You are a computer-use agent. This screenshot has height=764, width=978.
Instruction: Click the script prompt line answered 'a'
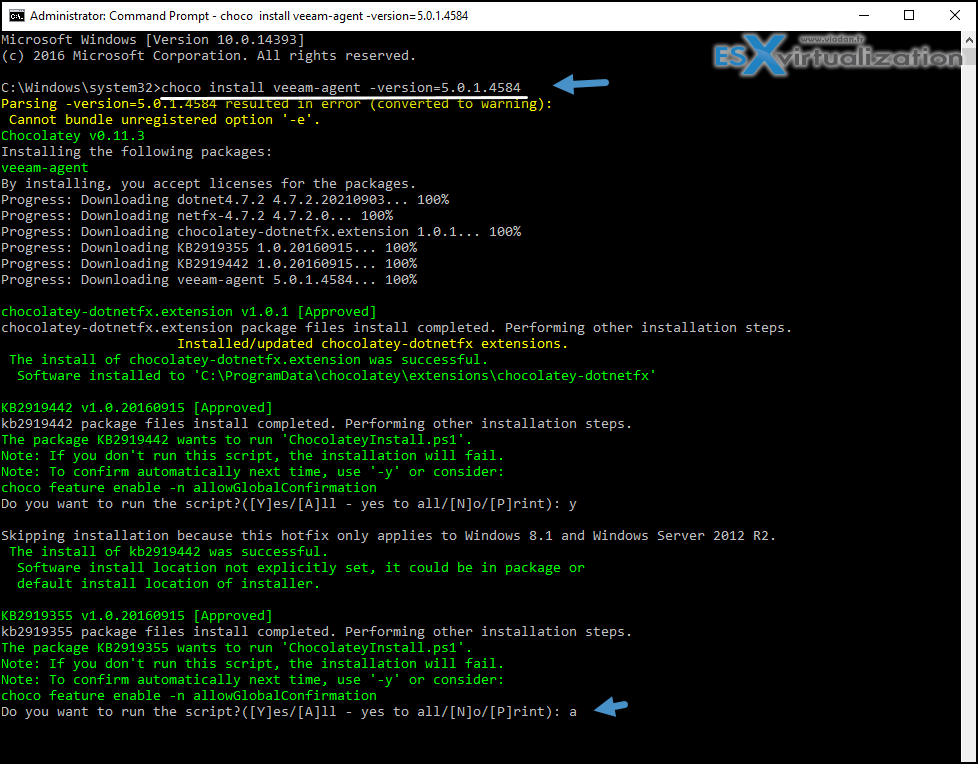pos(289,712)
